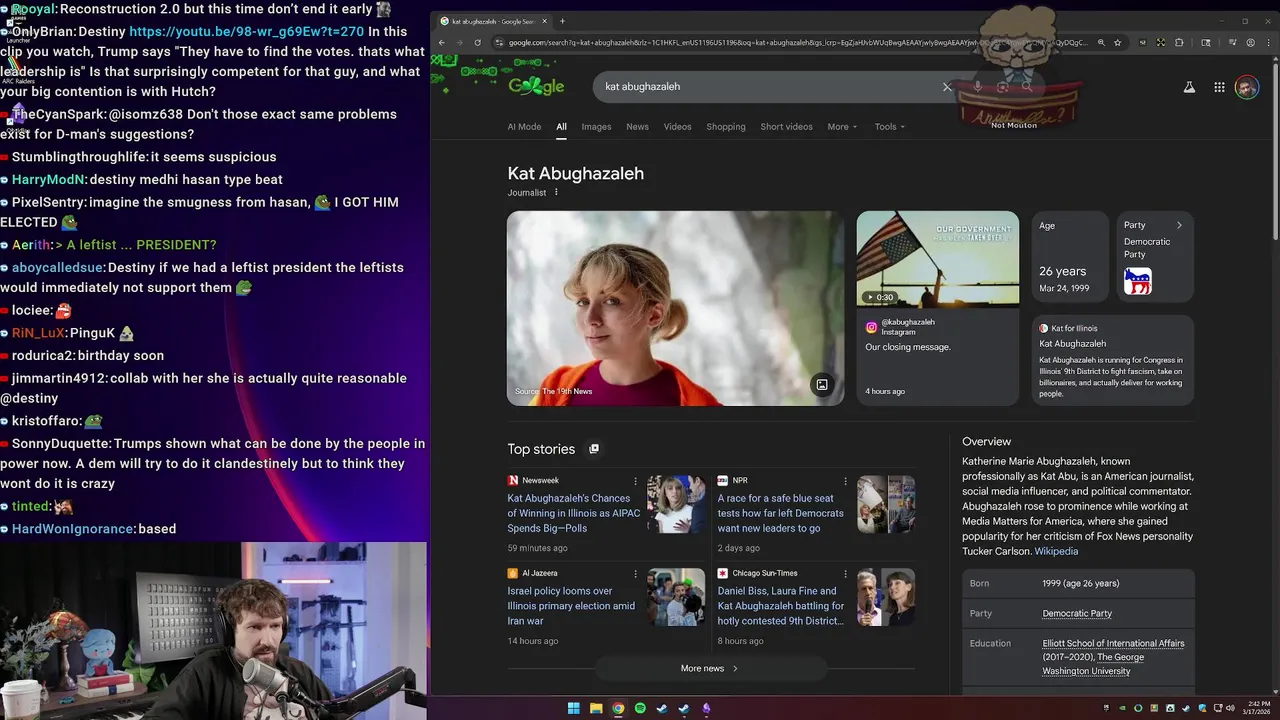Reload the Google search page
The height and width of the screenshot is (720, 1280).
[477, 43]
